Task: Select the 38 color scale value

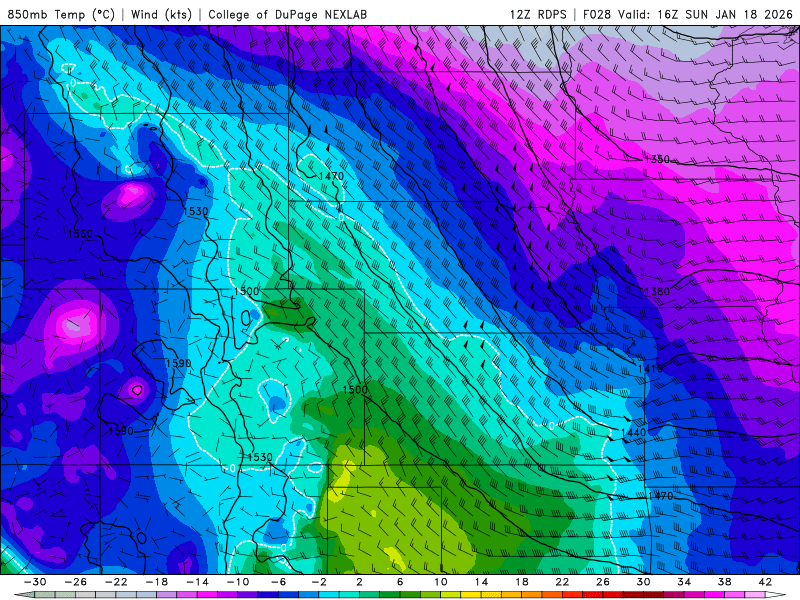Action: tap(724, 582)
